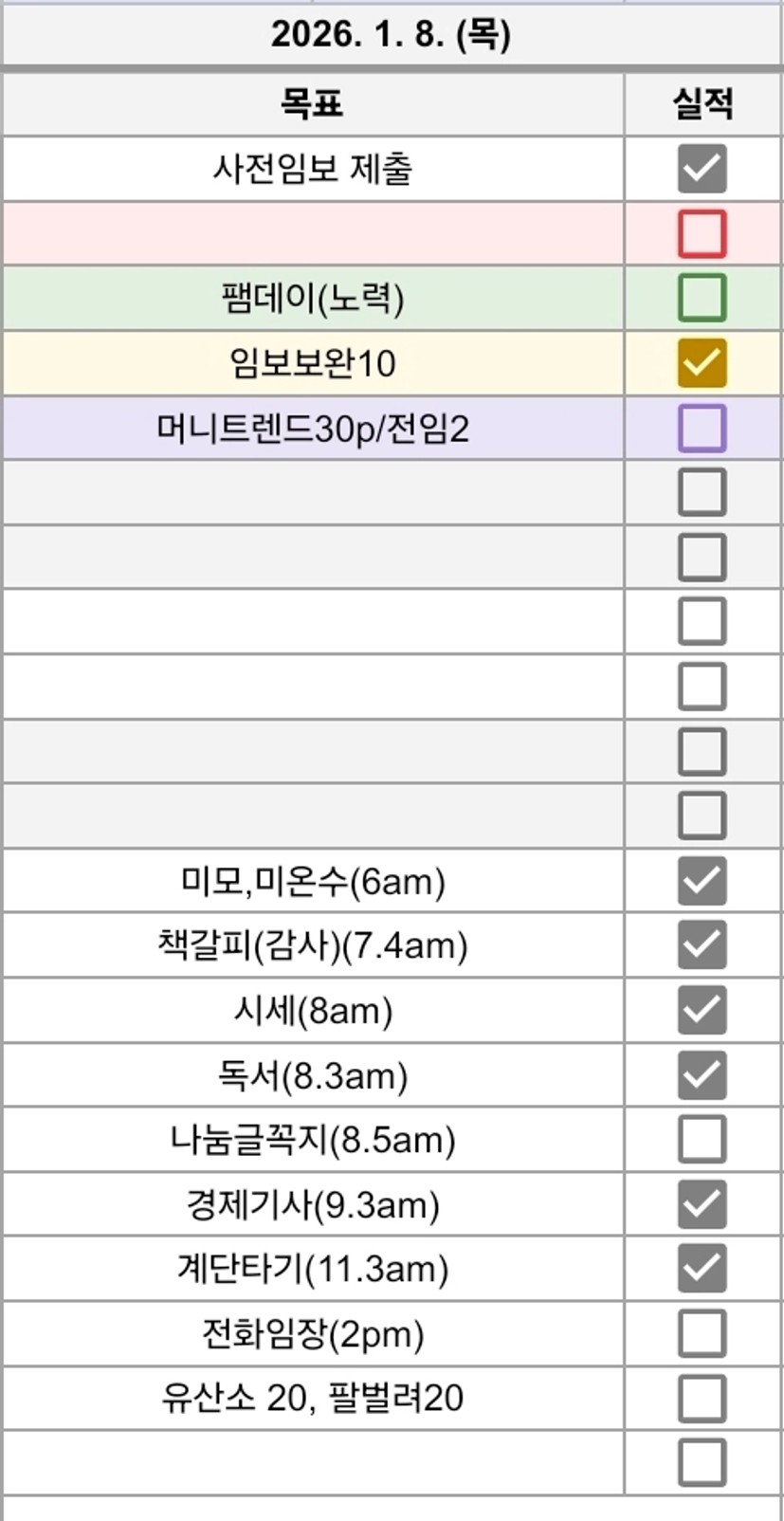Uncheck the 경제기사(9.3am) checkbox
784x1521 pixels.
click(702, 1204)
